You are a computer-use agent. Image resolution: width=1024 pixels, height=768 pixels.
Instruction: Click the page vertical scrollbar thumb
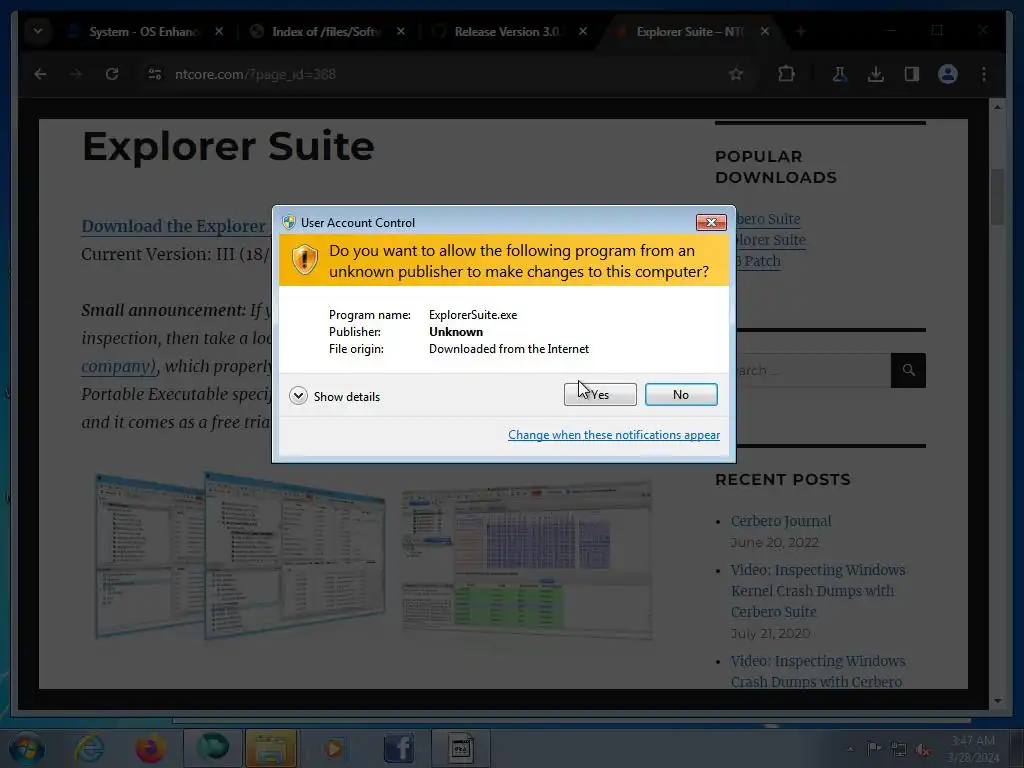[x=997, y=197]
